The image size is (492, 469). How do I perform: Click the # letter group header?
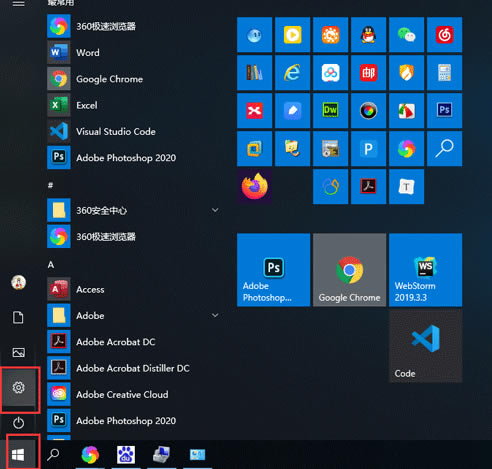51,185
